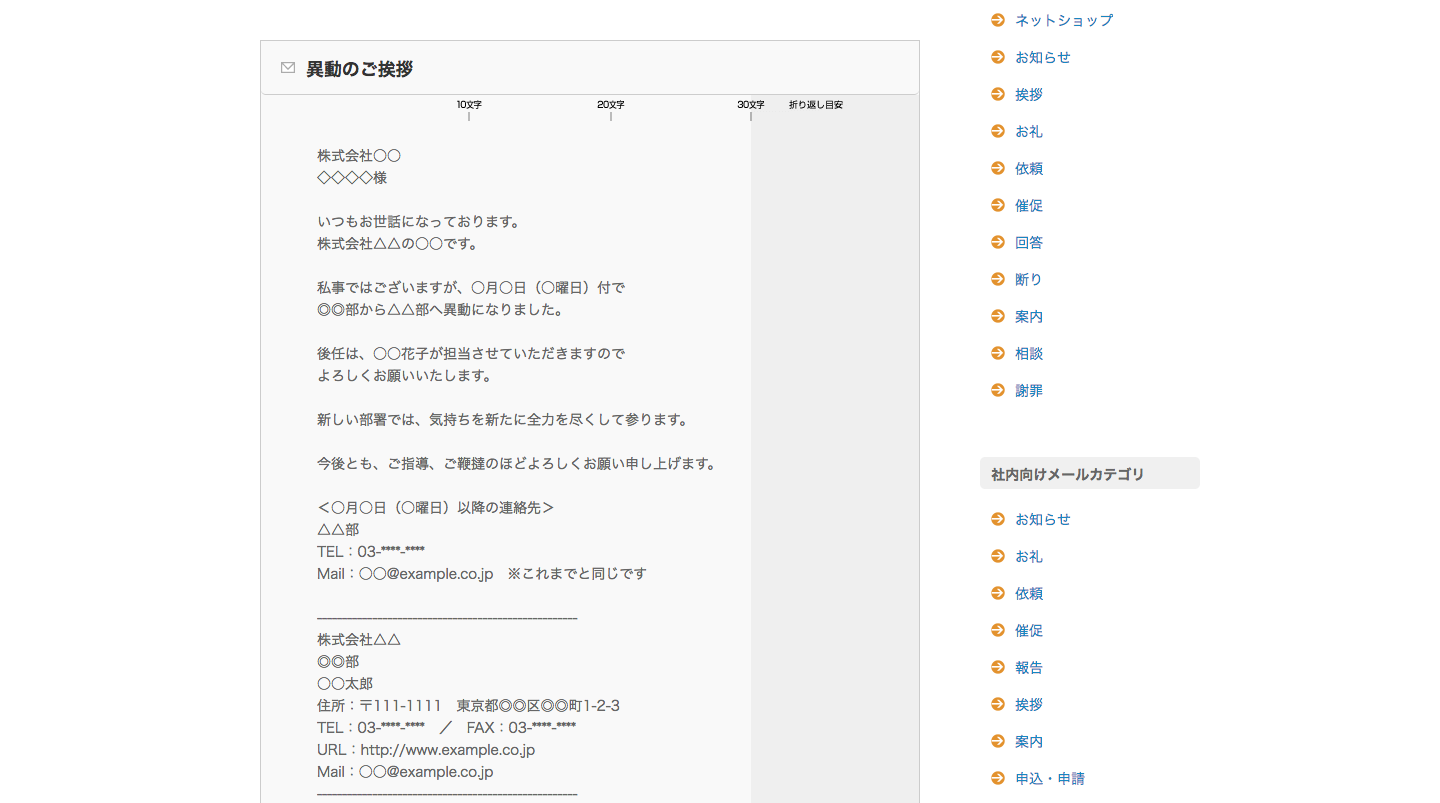Viewport: 1440px width, 803px height.
Task: Click the arrow icon next to 断り
Action: click(x=997, y=279)
